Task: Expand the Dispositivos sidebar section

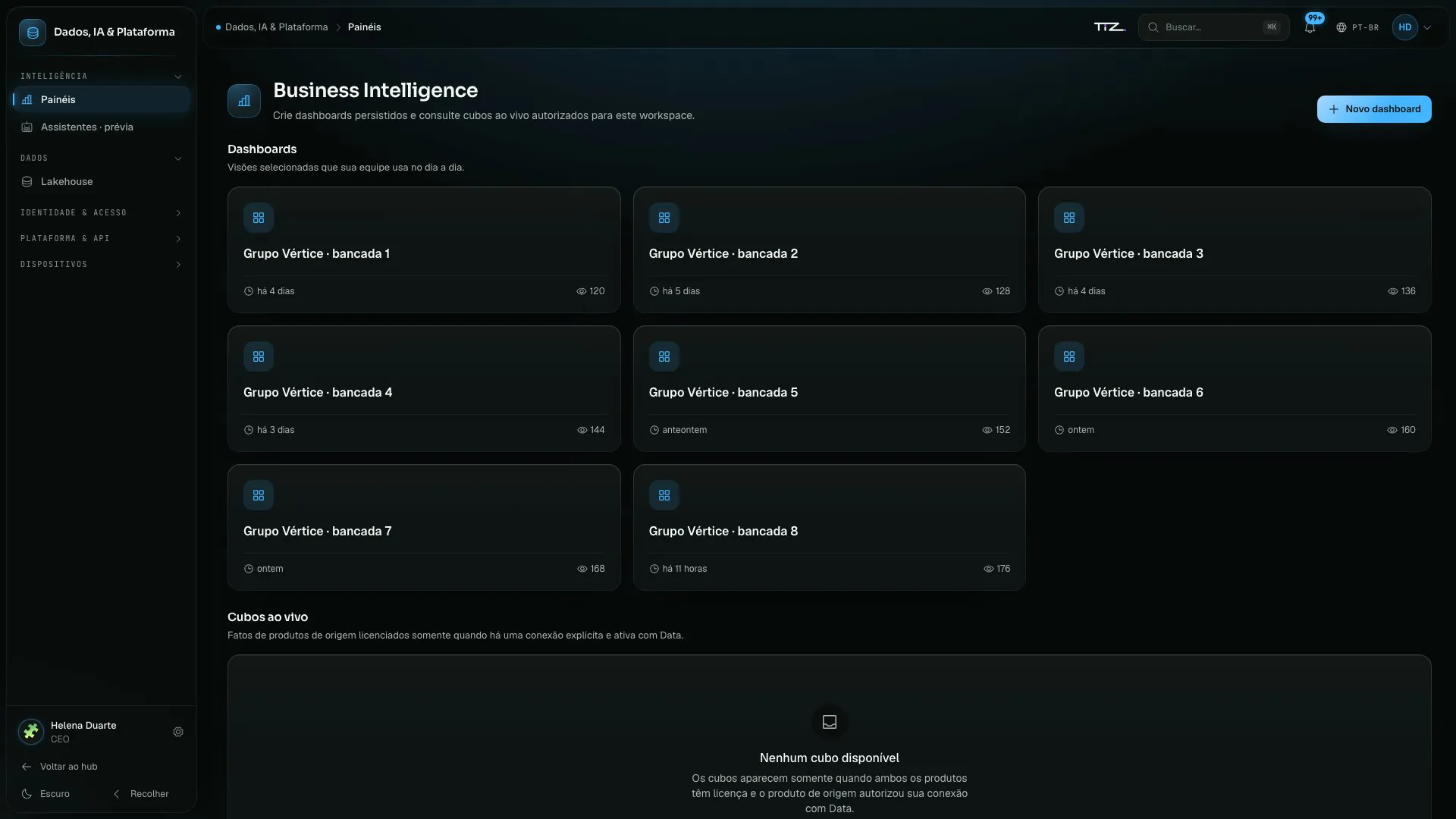Action: (101, 265)
